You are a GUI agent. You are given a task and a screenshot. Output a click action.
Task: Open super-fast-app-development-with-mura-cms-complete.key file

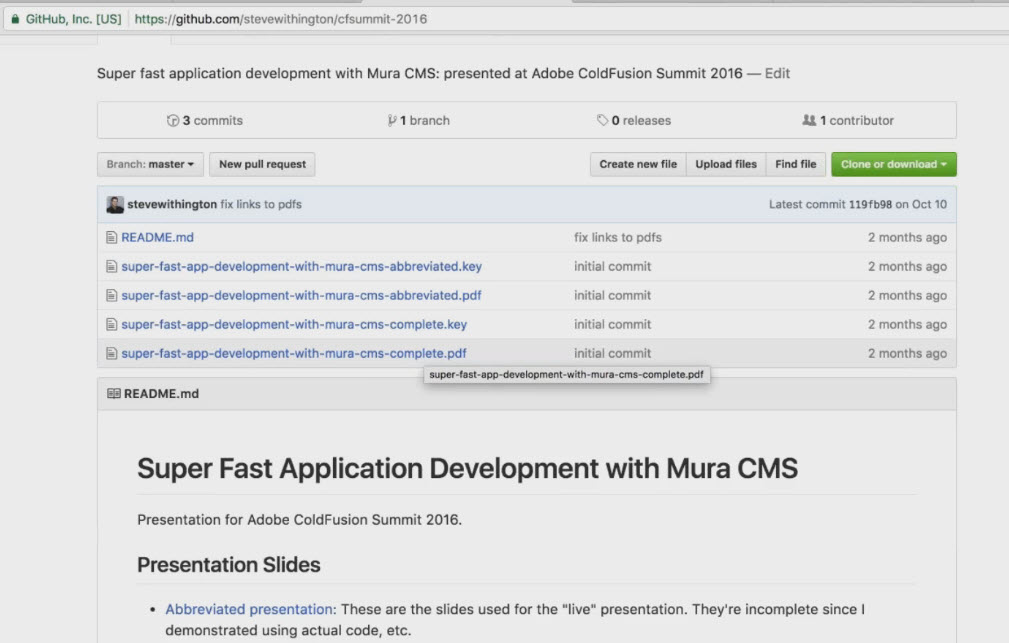coord(294,324)
